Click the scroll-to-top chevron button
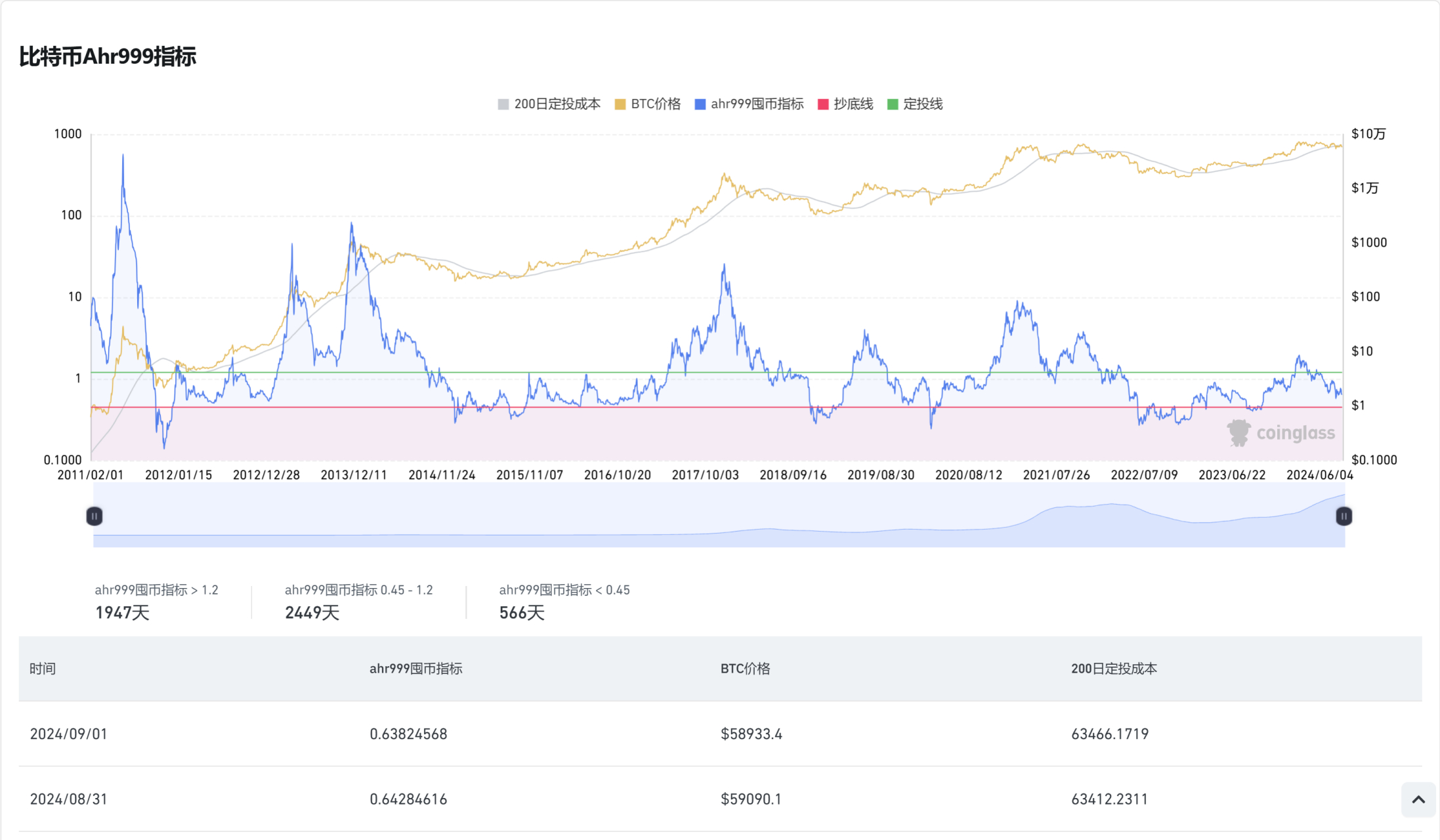 tap(1418, 799)
